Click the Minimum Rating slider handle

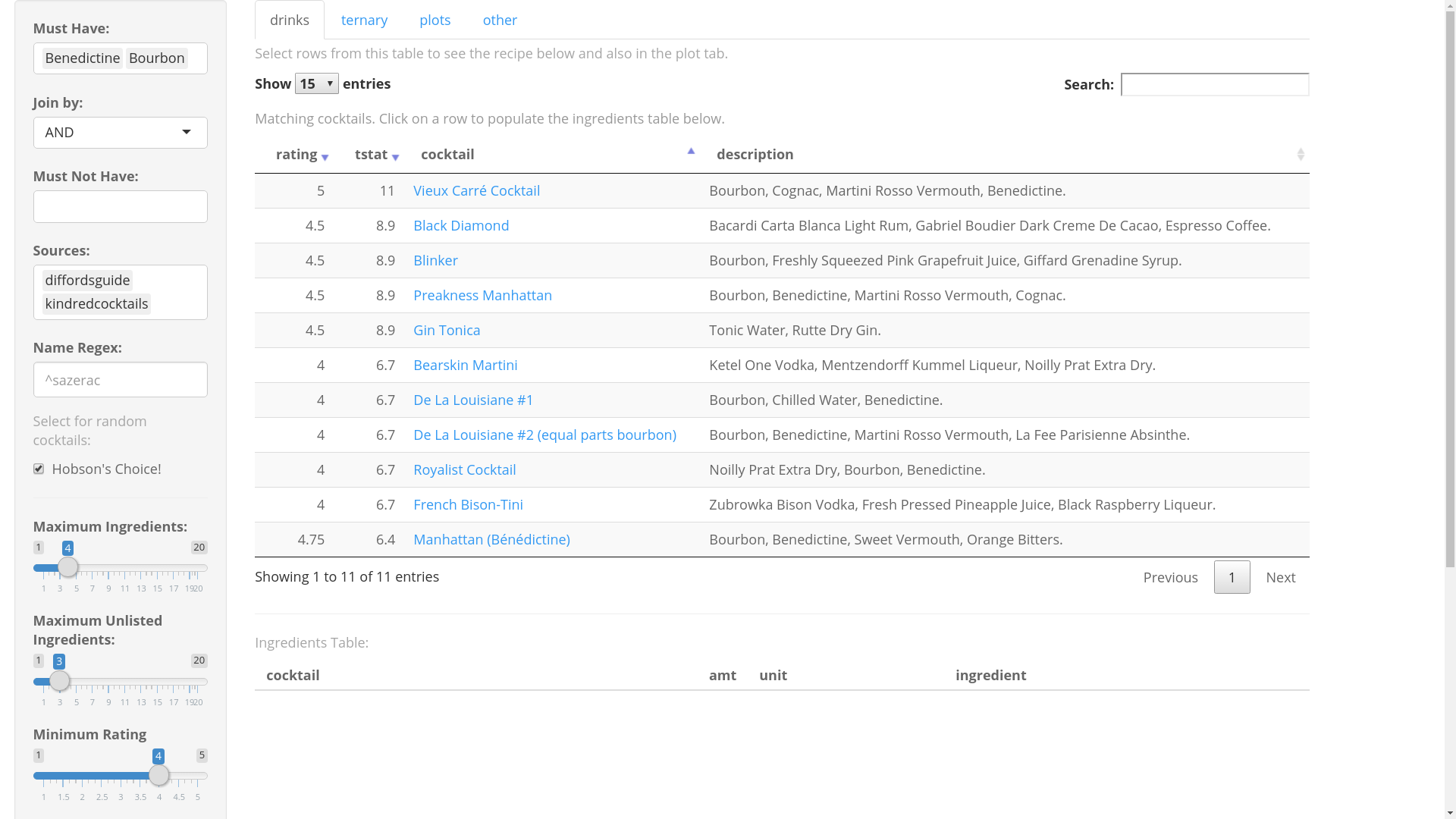pyautogui.click(x=159, y=775)
